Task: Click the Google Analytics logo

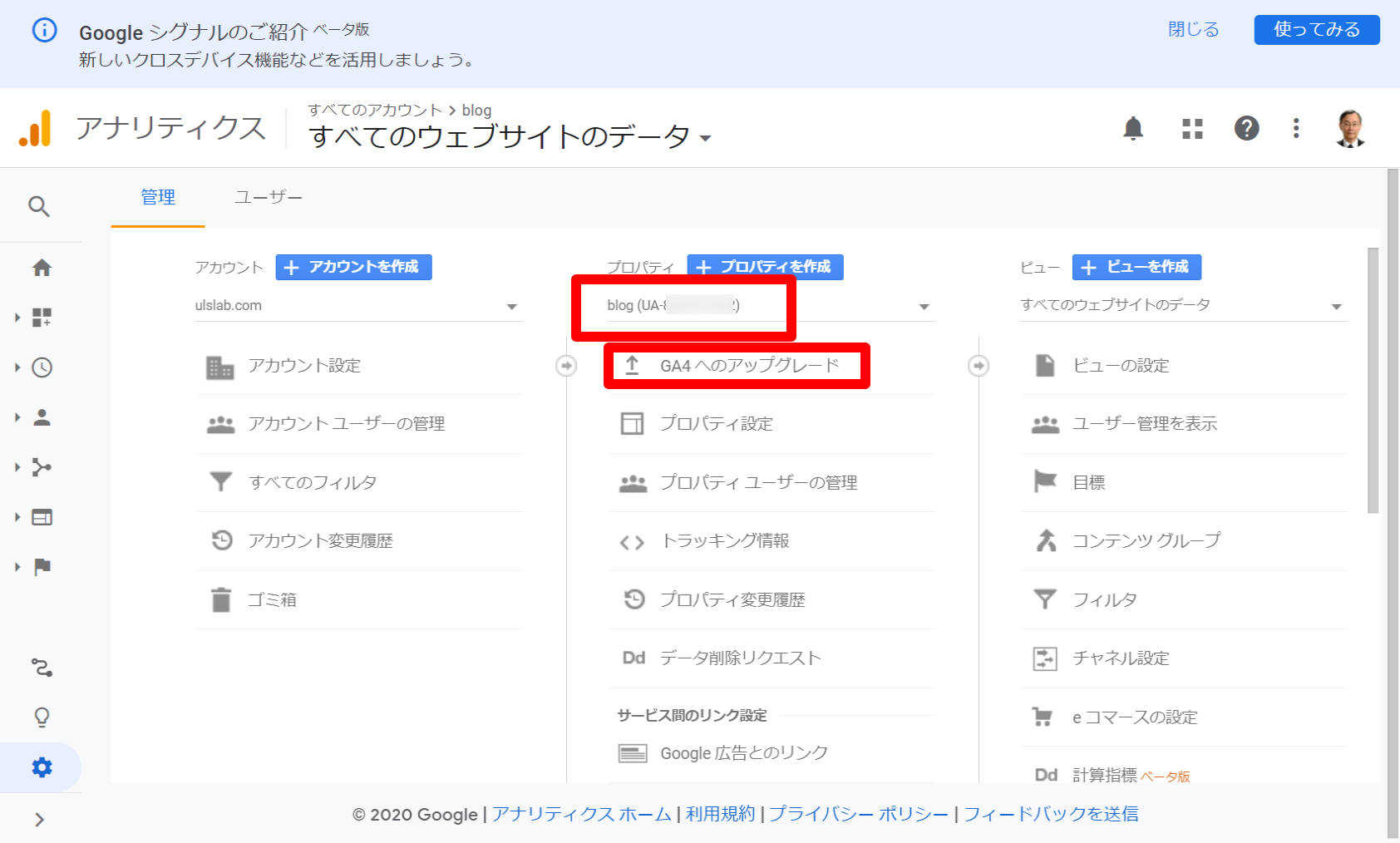Action: tap(35, 129)
